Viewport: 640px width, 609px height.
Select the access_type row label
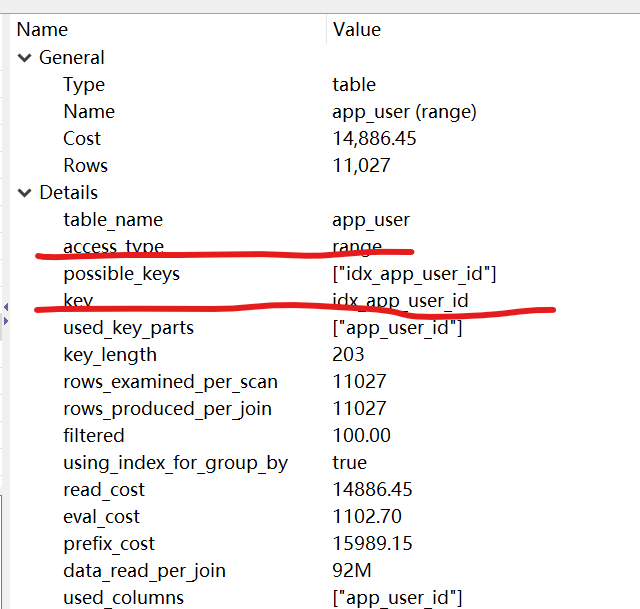[113, 247]
